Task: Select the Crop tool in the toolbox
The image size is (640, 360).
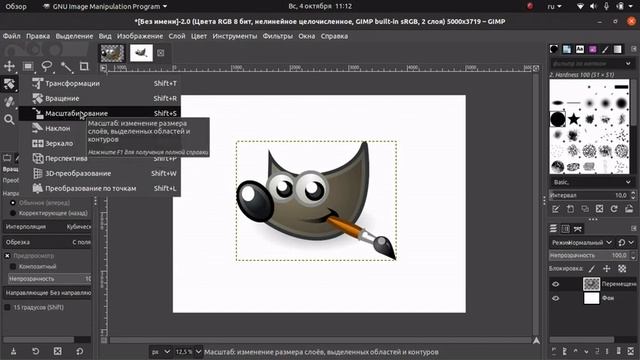Action: tap(84, 67)
